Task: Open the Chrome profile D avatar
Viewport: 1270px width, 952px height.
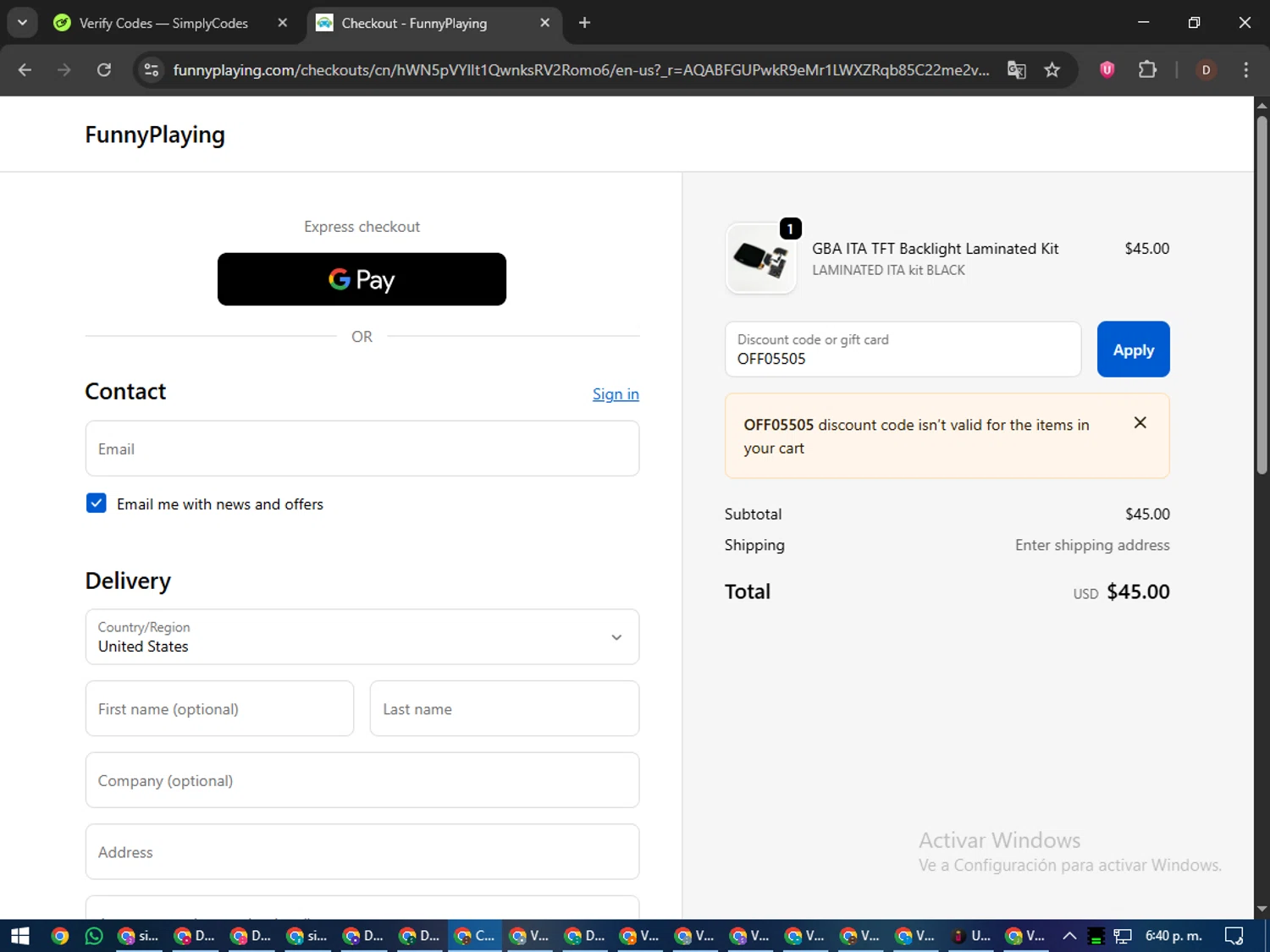Action: click(x=1206, y=69)
